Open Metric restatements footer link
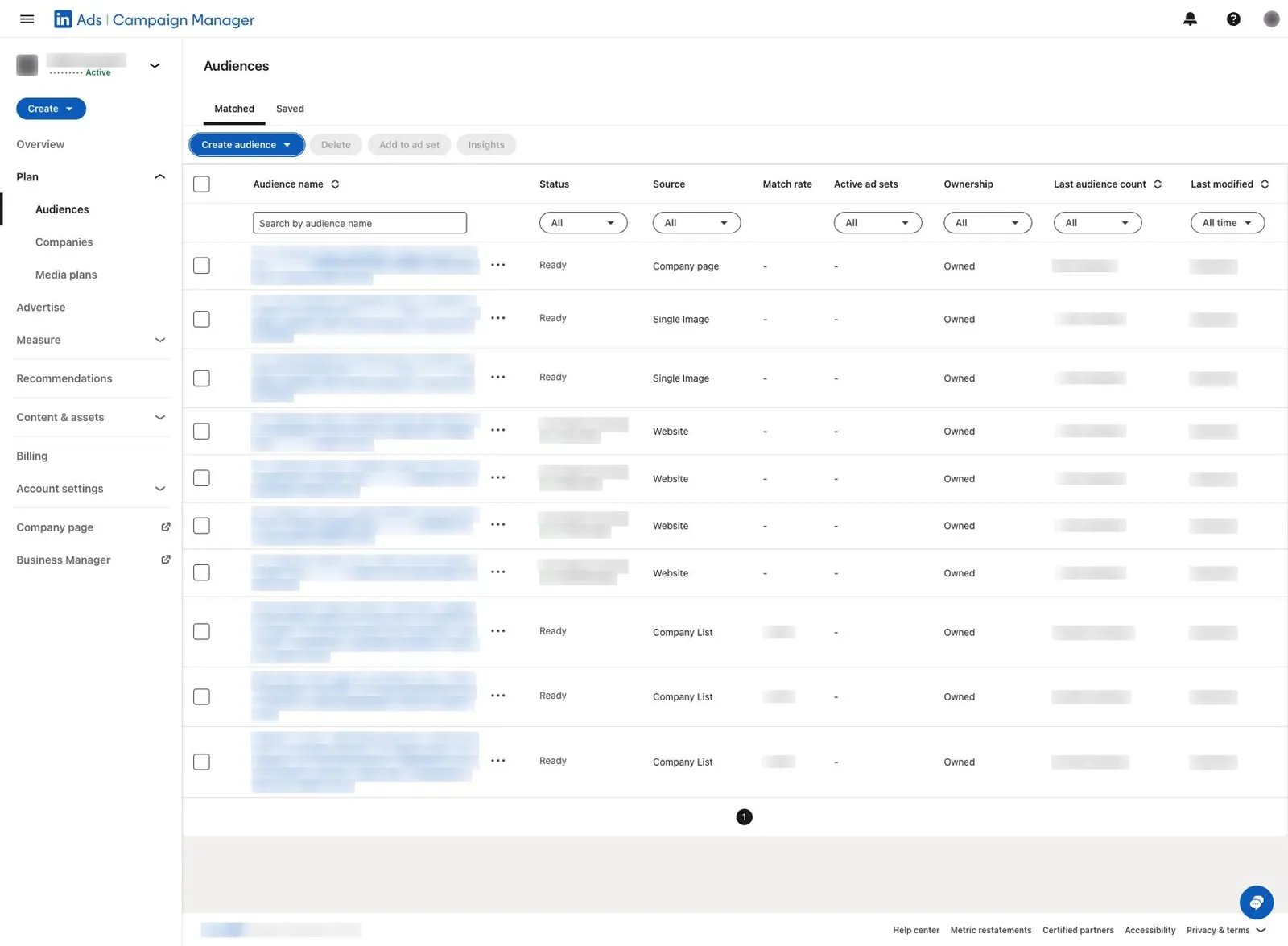The height and width of the screenshot is (946, 1288). pos(991,930)
